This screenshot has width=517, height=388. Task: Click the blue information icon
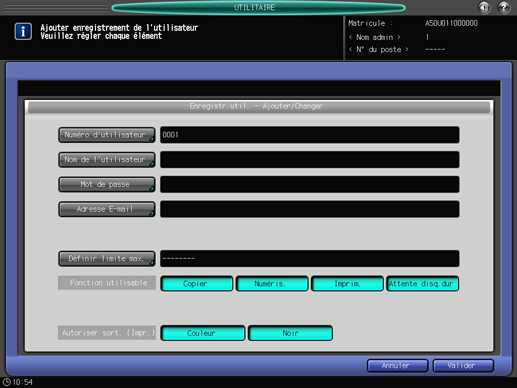(x=23, y=32)
